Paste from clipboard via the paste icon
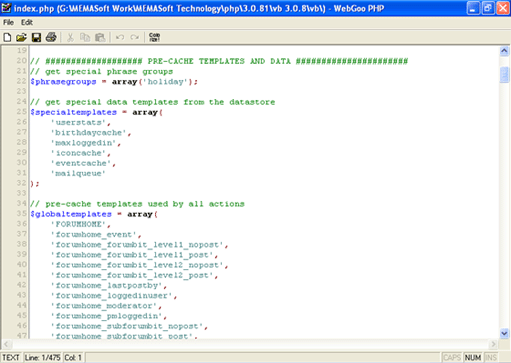 [x=100, y=37]
